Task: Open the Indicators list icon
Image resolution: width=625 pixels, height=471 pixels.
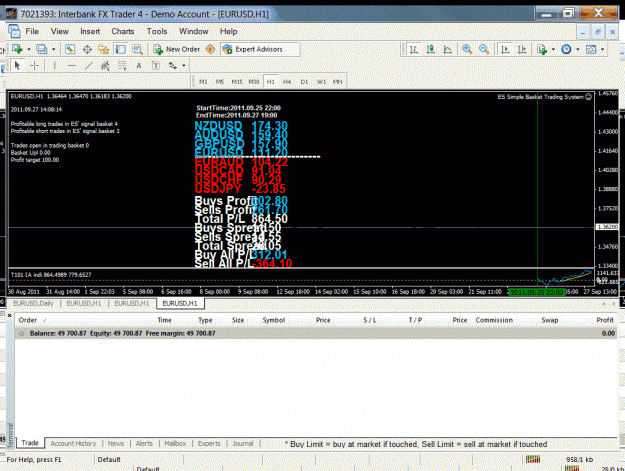Action: tap(542, 49)
